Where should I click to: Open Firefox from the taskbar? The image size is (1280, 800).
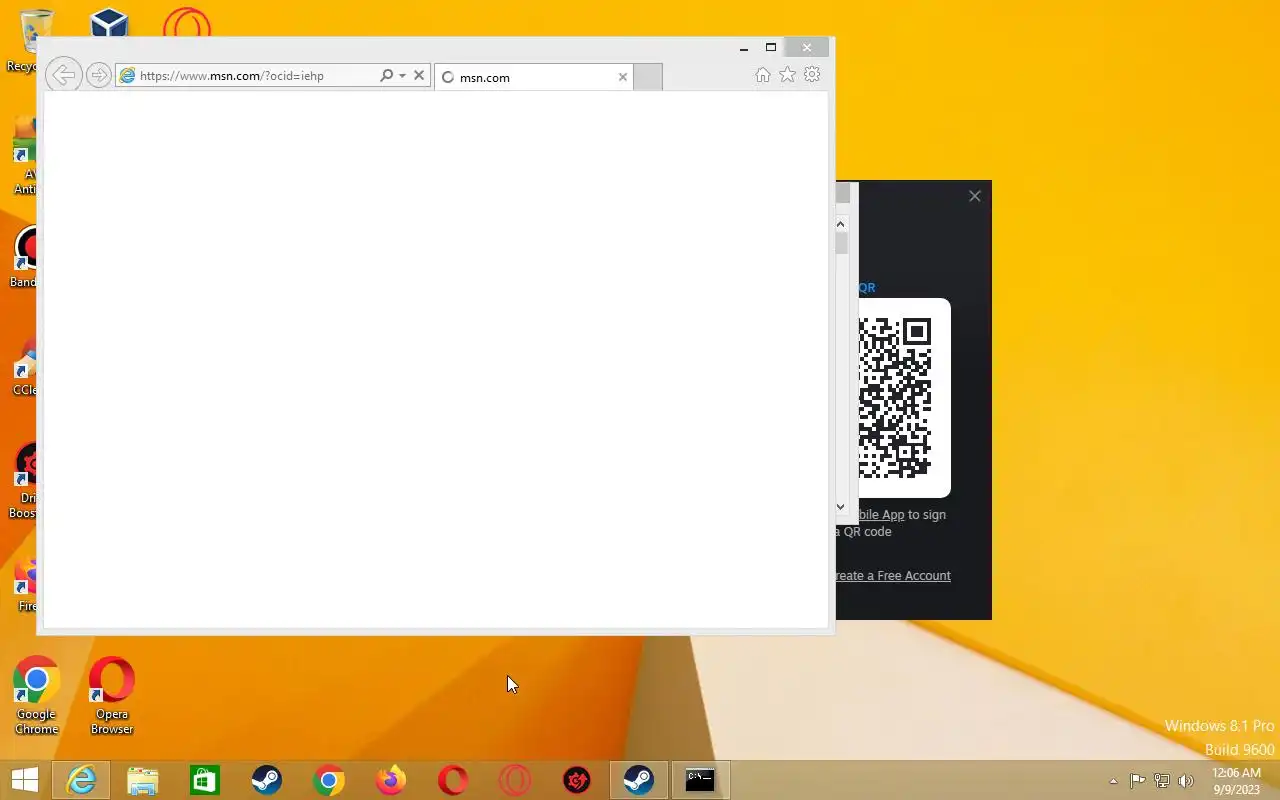390,780
